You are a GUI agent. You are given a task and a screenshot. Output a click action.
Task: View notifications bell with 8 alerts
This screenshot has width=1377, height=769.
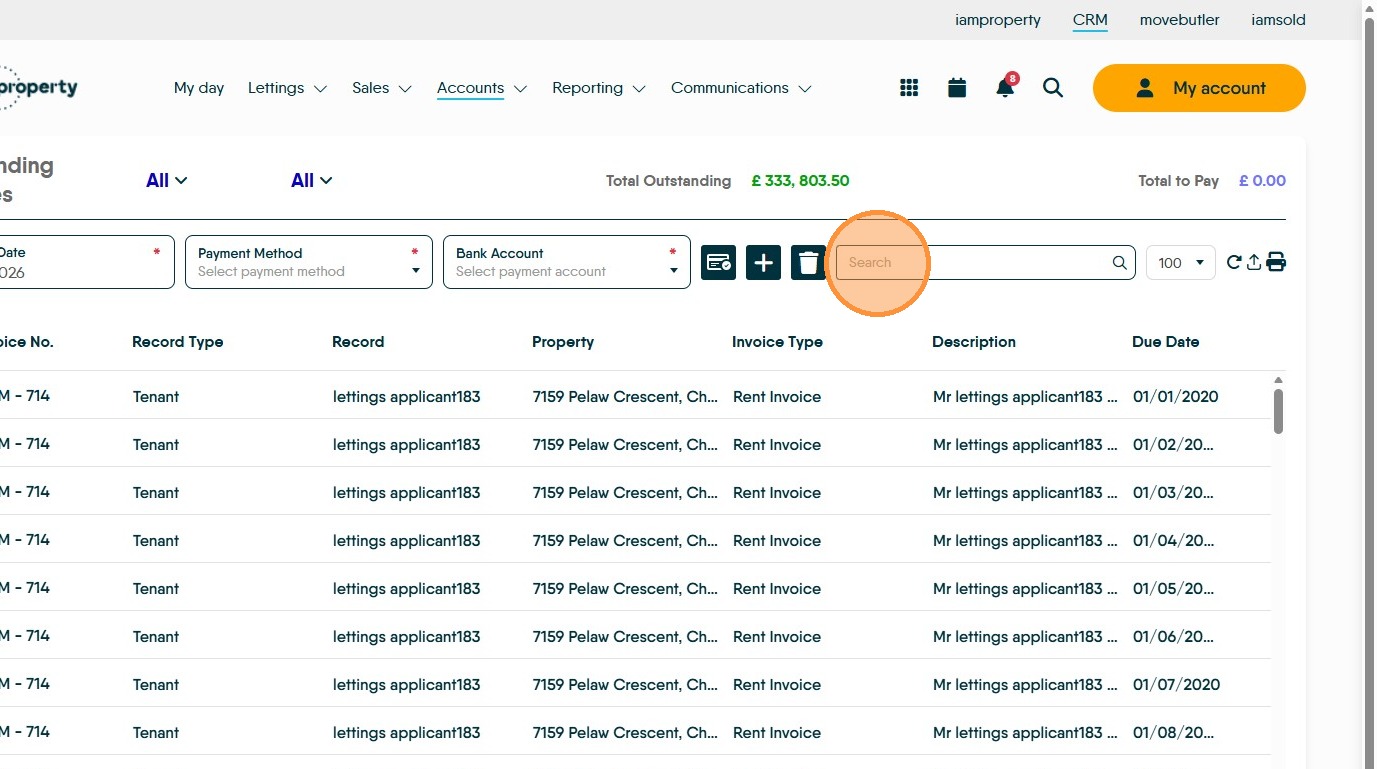click(x=1005, y=88)
